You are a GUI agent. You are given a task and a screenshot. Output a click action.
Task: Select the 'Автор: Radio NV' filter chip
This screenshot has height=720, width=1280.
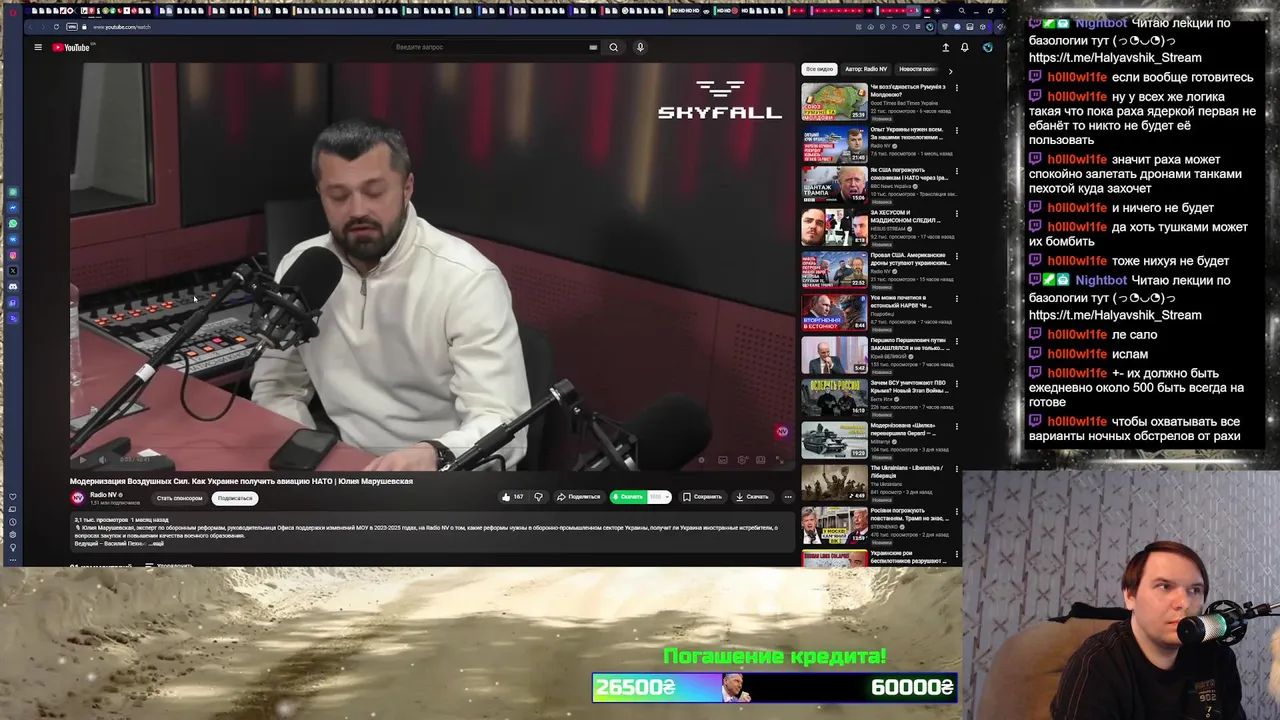pos(866,69)
